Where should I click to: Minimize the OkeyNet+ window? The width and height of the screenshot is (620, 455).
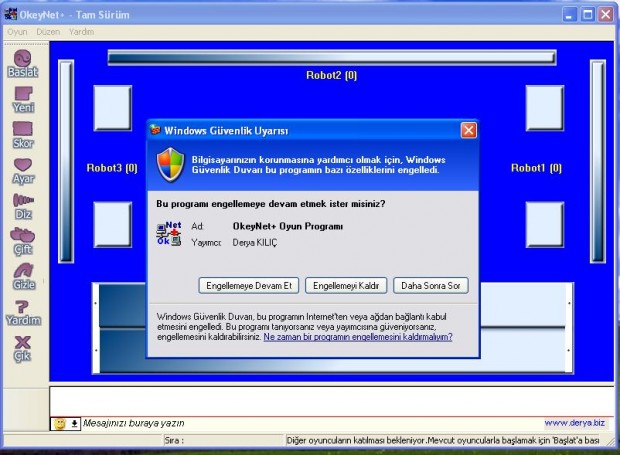[569, 15]
